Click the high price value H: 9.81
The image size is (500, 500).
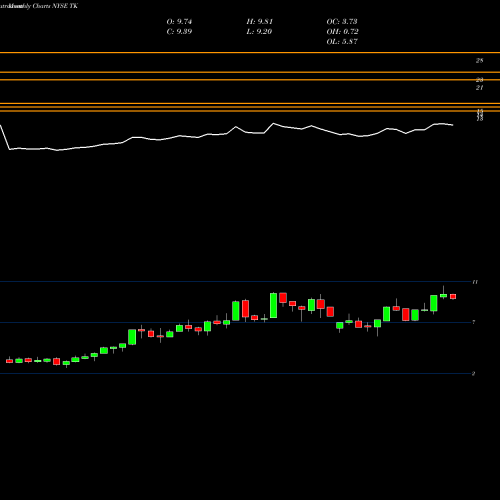[x=260, y=22]
